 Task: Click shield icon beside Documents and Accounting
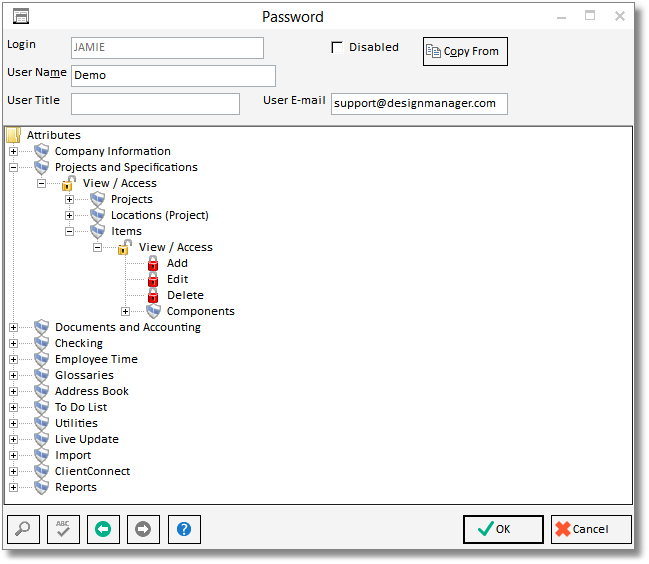click(41, 327)
